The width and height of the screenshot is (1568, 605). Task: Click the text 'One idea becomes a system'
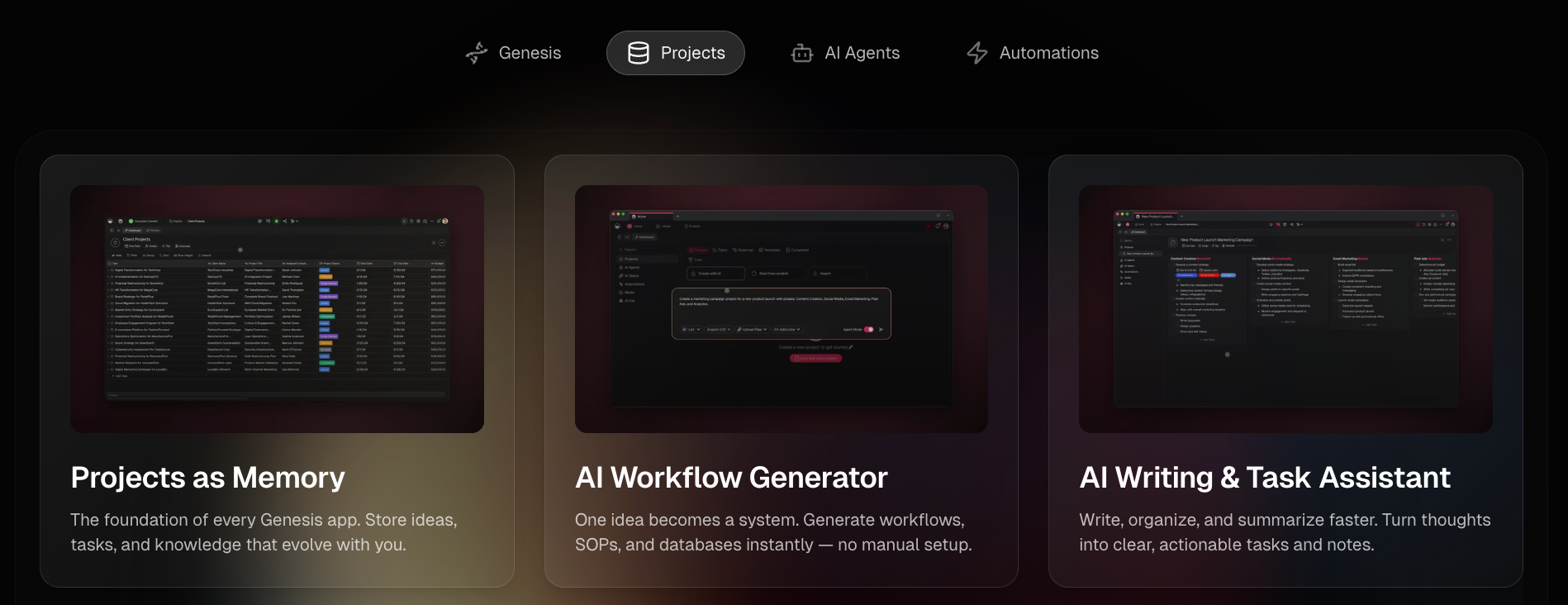(686, 520)
